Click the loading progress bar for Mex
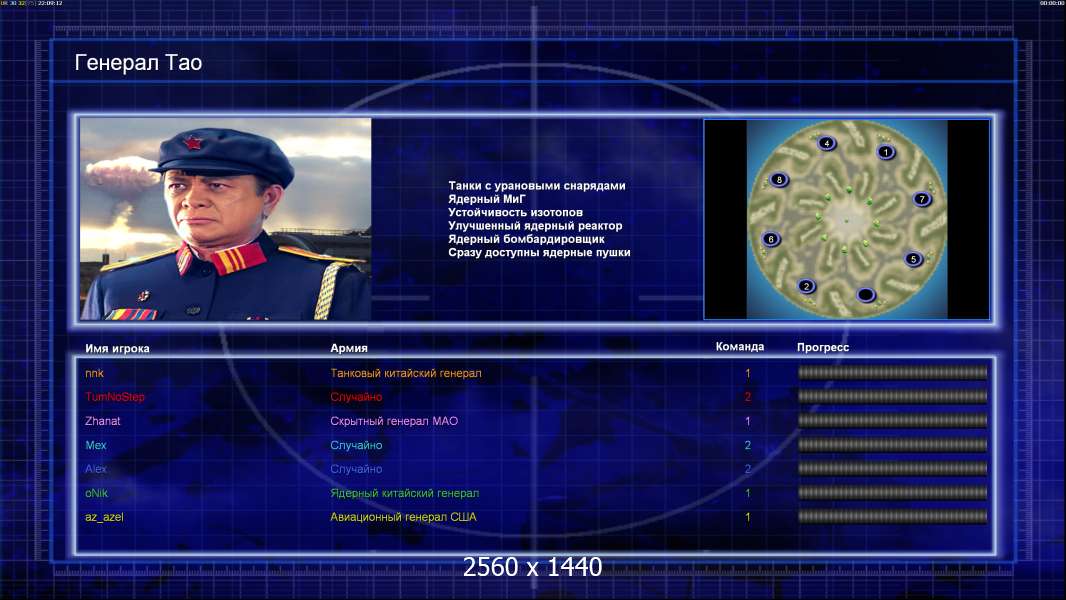 893,445
